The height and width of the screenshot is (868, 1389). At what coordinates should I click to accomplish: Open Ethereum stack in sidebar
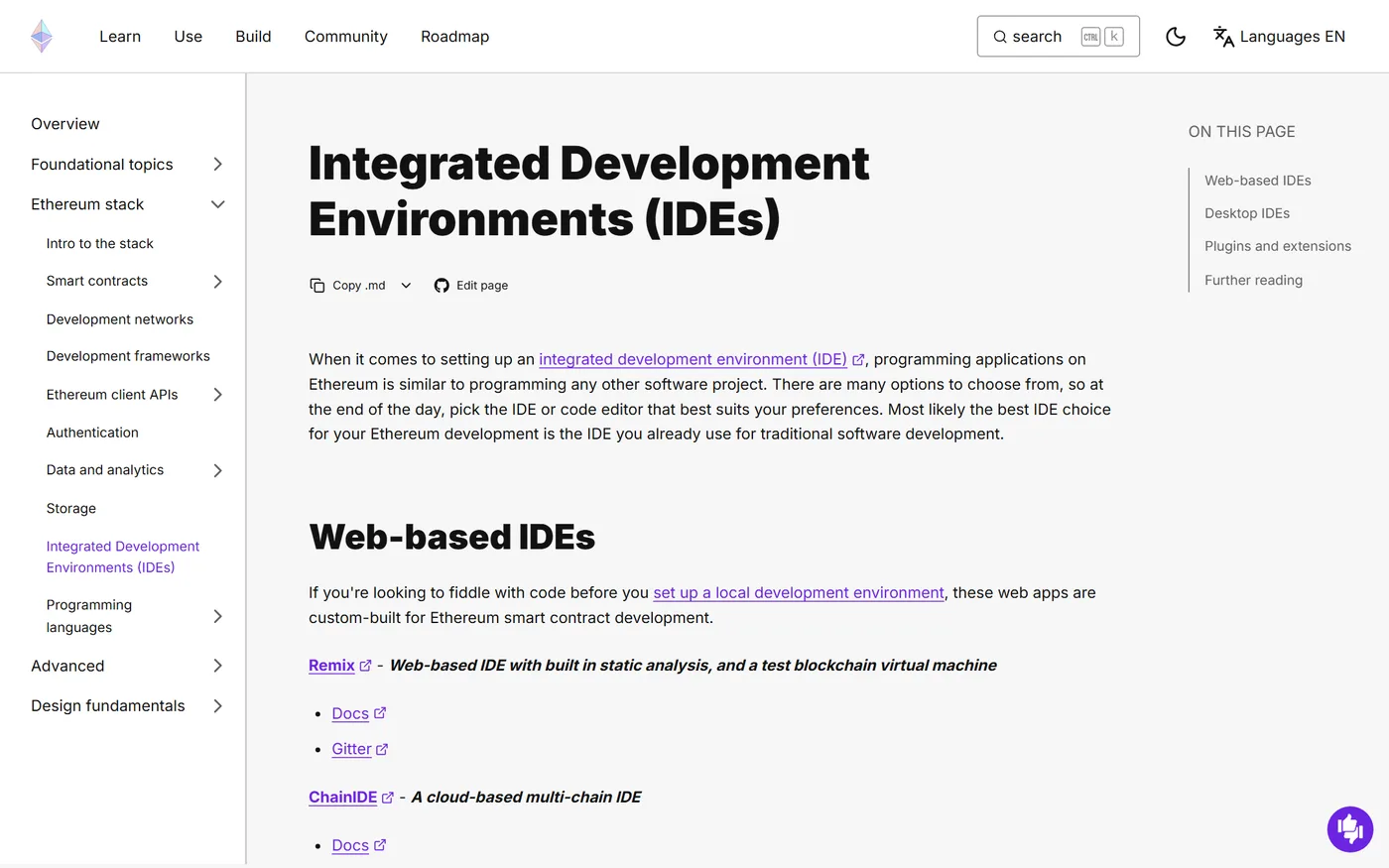87,204
